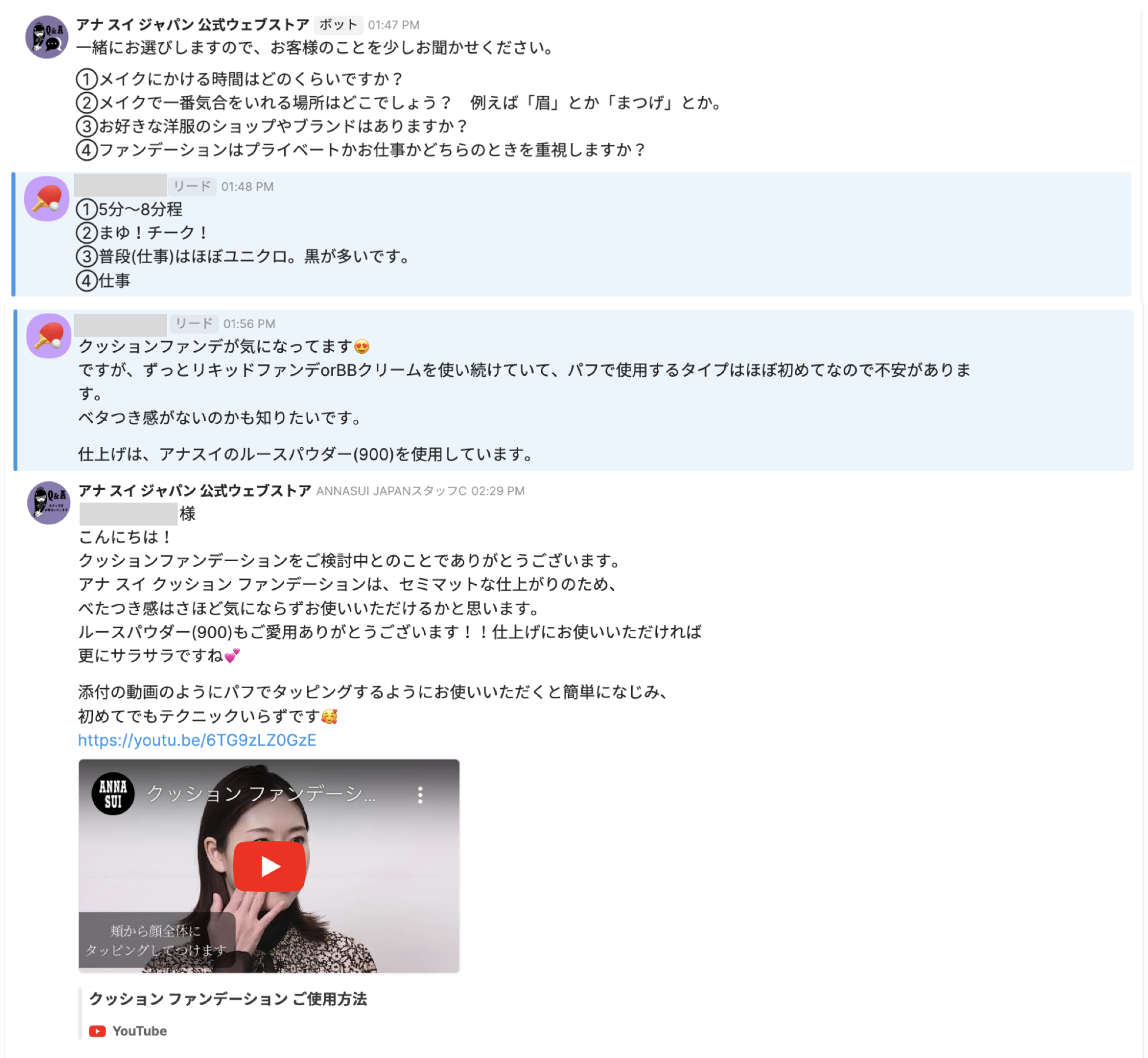The image size is (1148, 1058).
Task: Click the video thumbnail caption 頬から顔全体に
Action: click(156, 930)
